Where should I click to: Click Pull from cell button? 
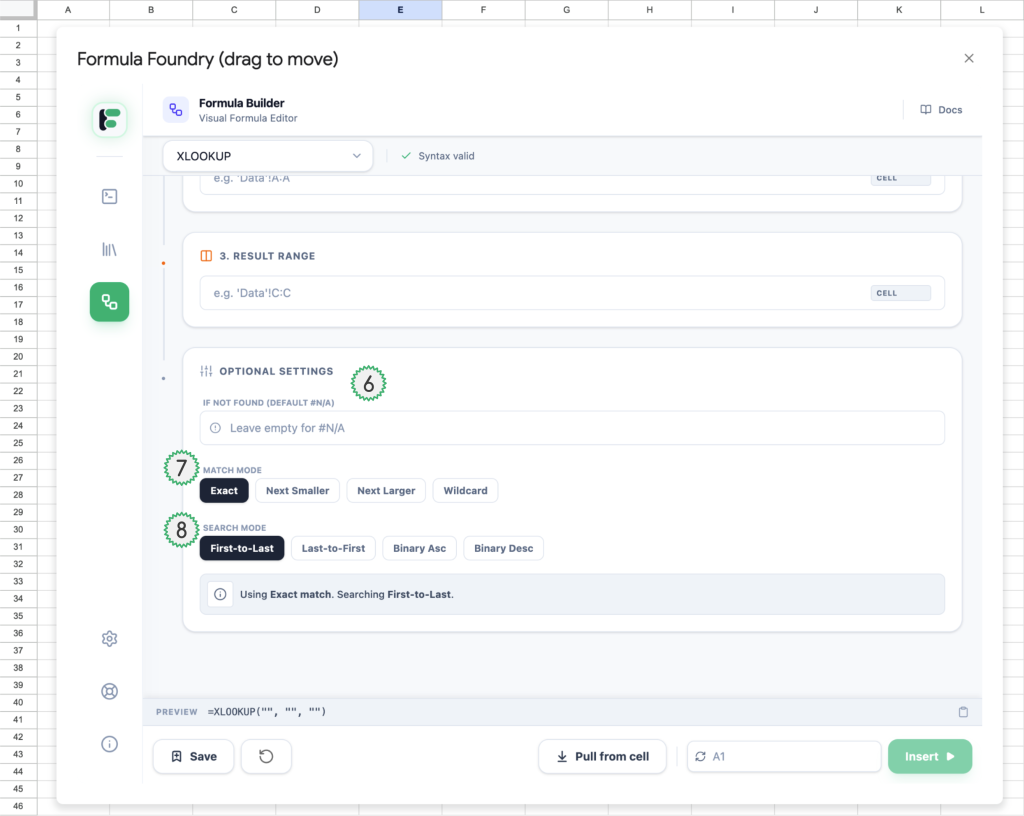pos(602,757)
